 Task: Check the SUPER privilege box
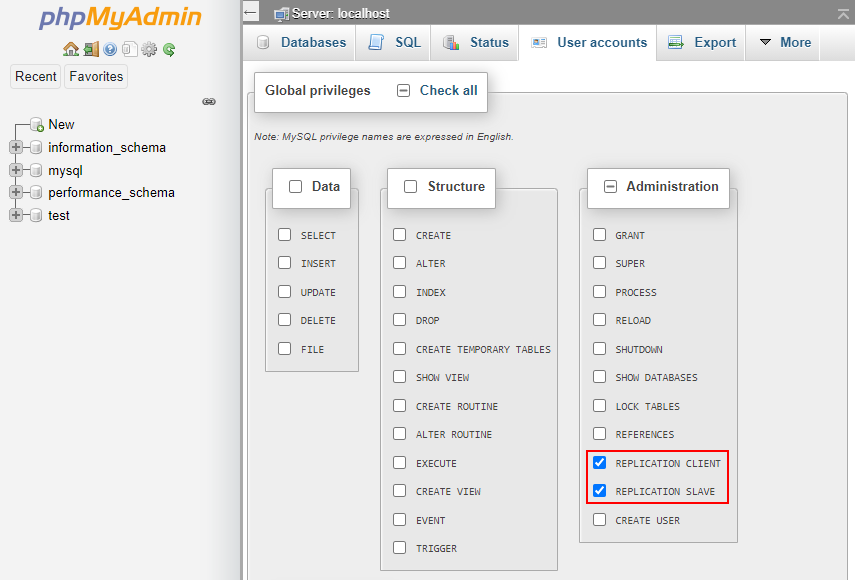click(600, 263)
